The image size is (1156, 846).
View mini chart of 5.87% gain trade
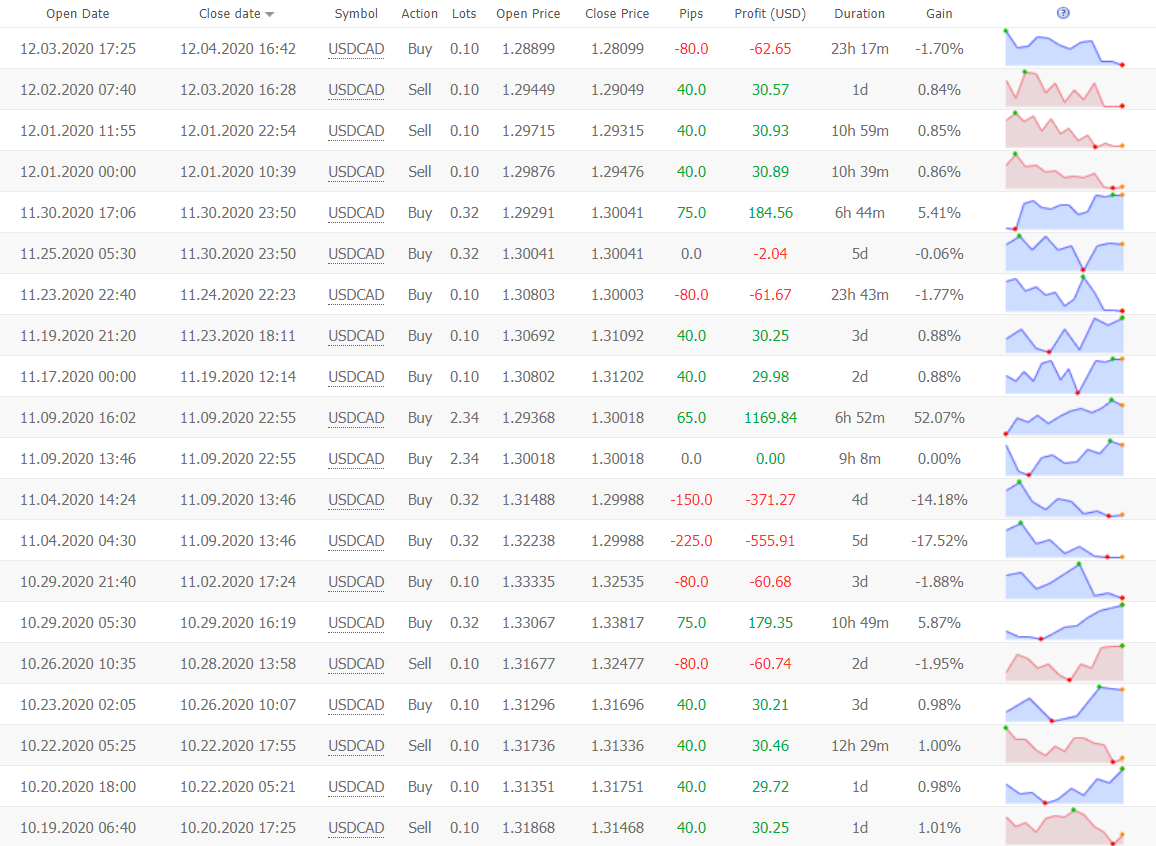[1064, 623]
